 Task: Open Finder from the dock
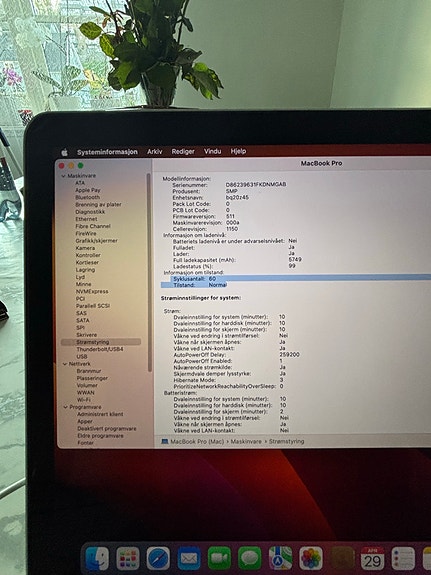97,558
